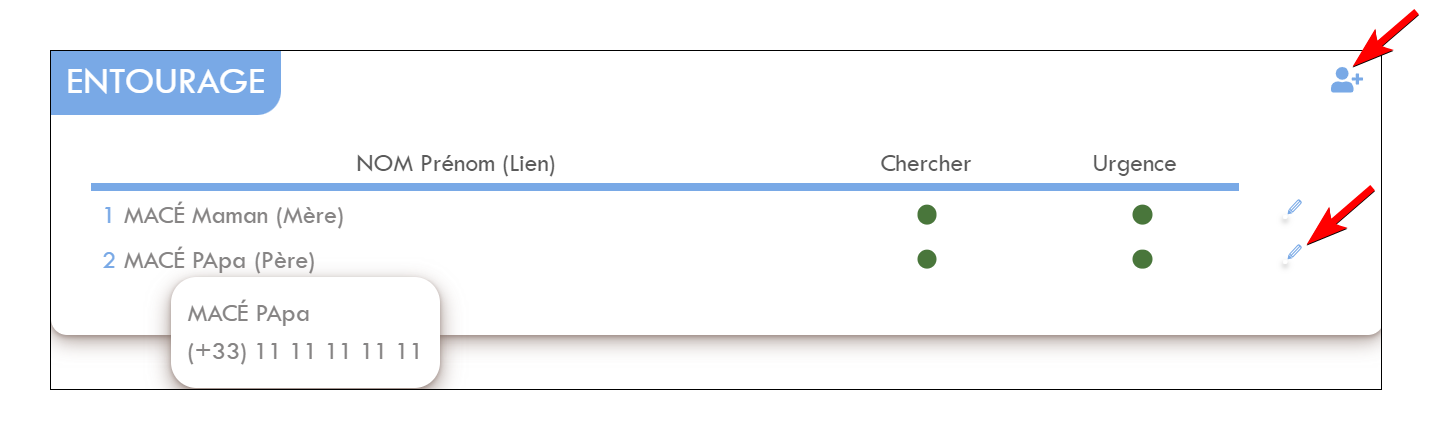Image resolution: width=1432 pixels, height=440 pixels.
Task: Edit MACÉ PApa with the pencil icon
Action: [1294, 253]
